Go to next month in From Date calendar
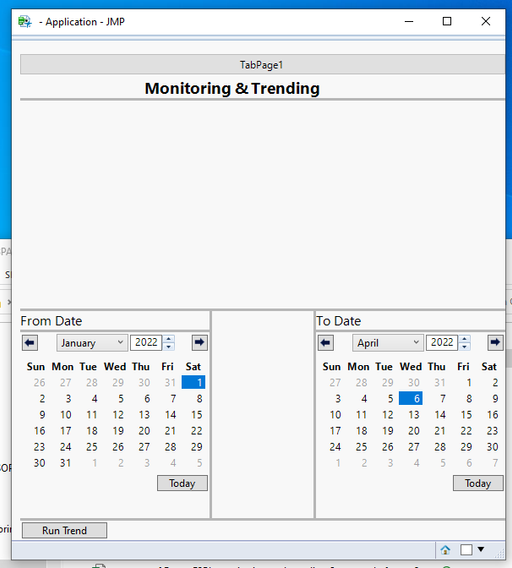 [x=199, y=343]
